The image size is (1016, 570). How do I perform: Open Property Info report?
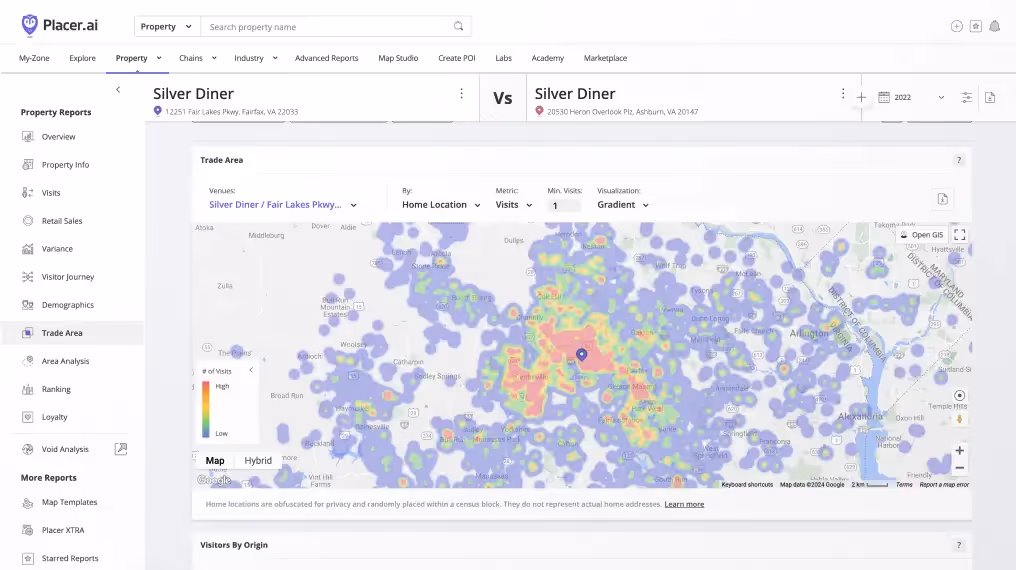(x=65, y=165)
